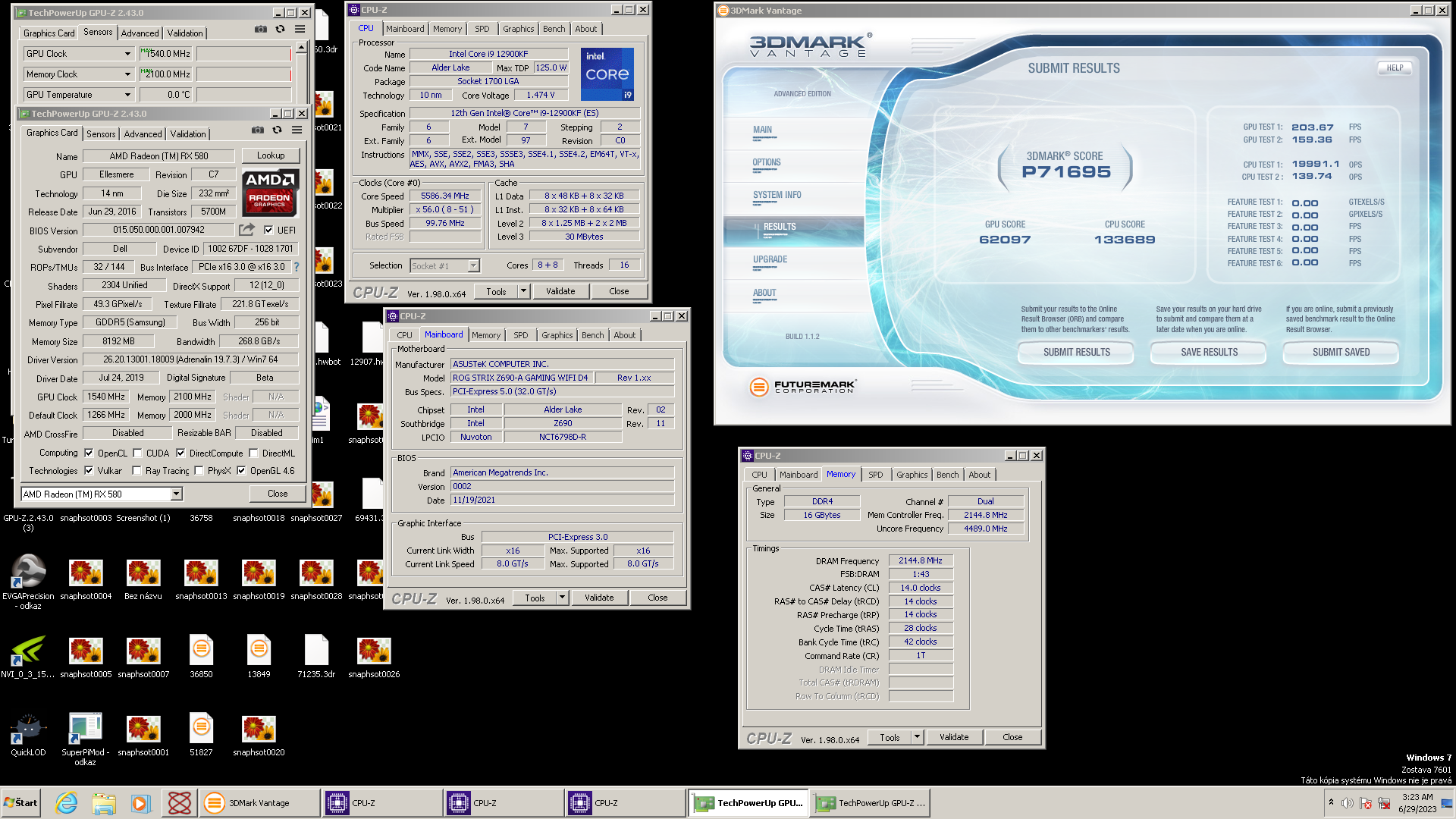Click the camera icon in the rear GPU-Z Sensors window
This screenshot has height=819, width=1456.
point(261,30)
